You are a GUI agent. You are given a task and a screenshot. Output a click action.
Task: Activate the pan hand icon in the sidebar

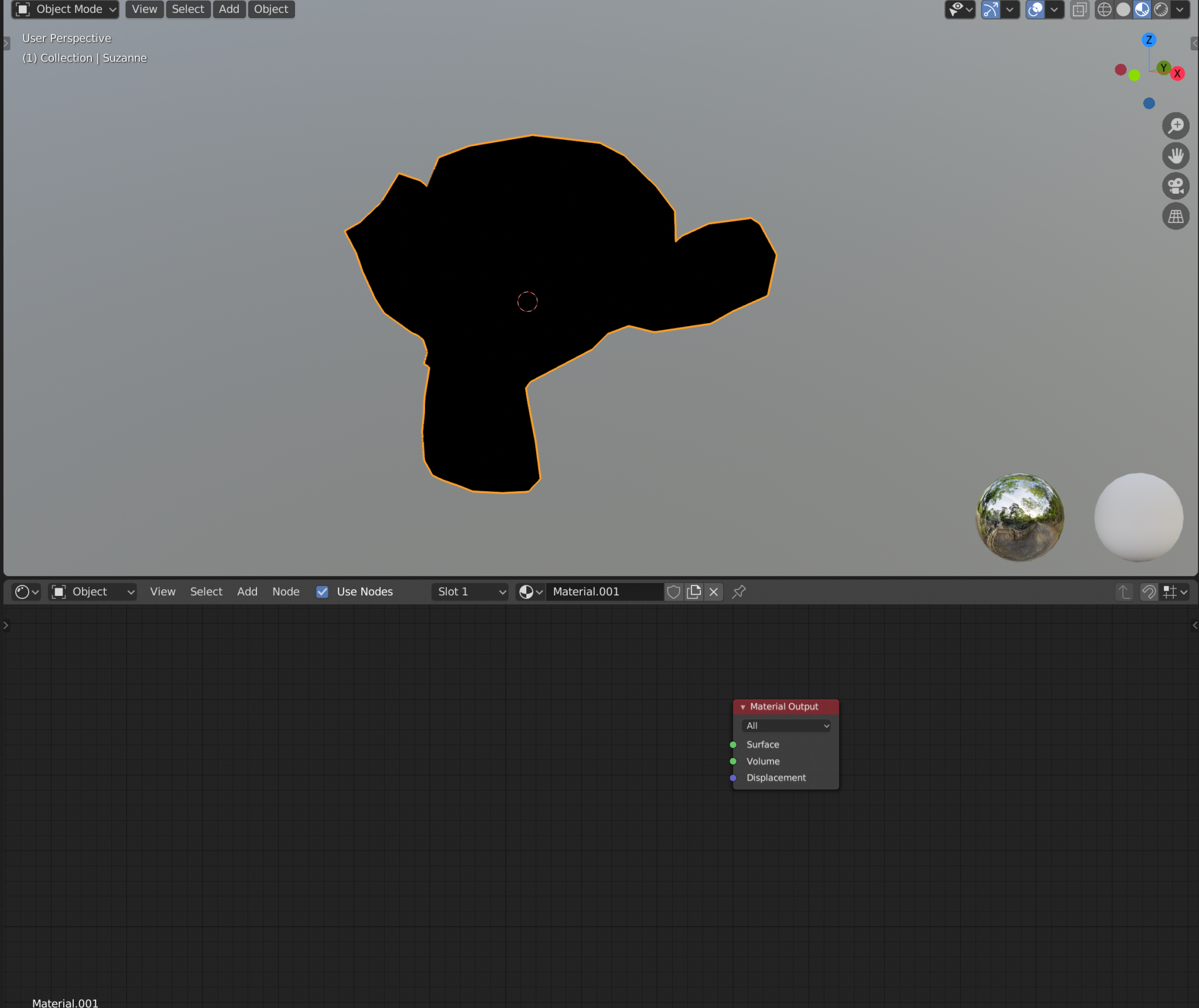click(1176, 156)
